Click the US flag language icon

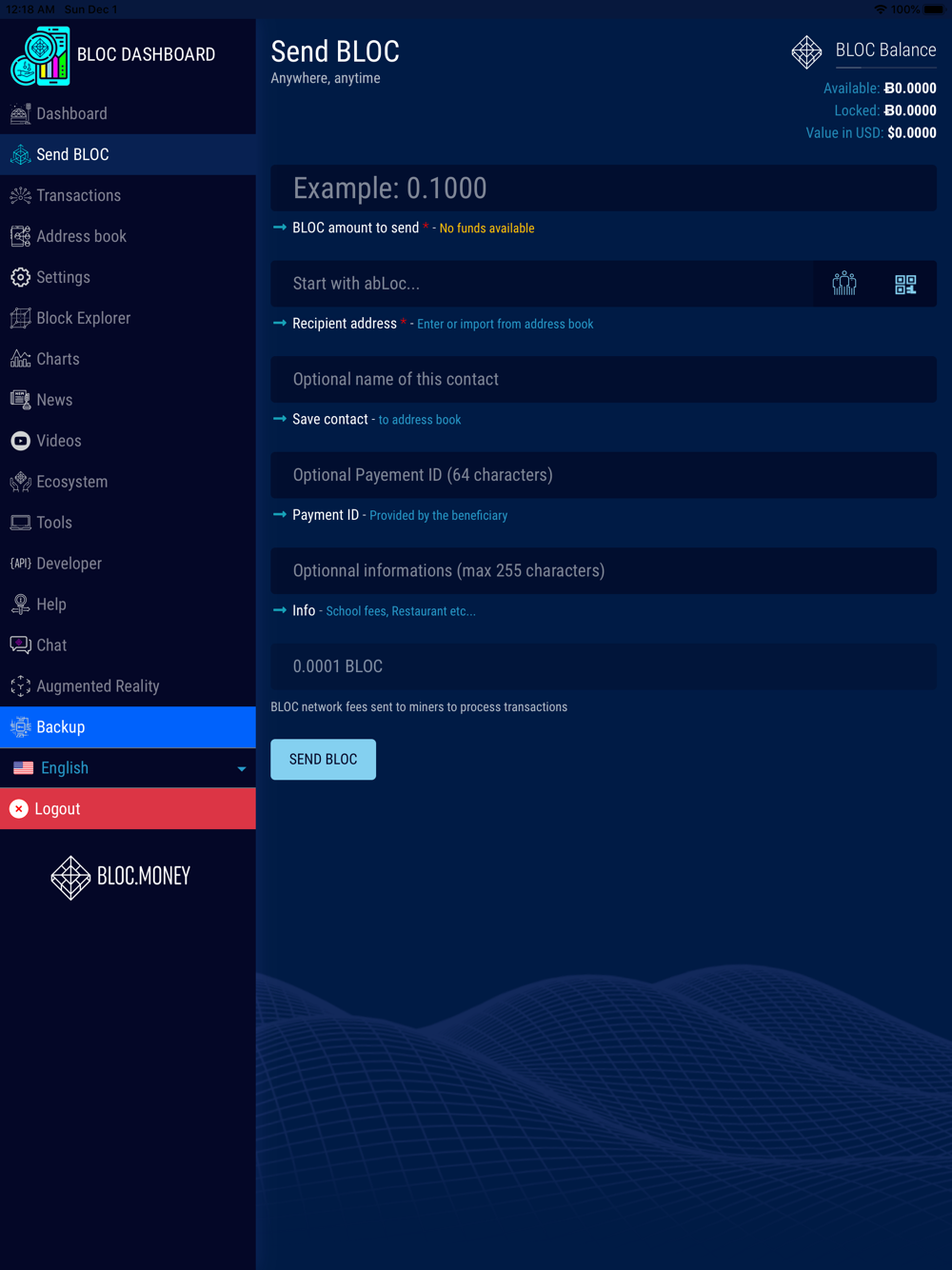[24, 768]
